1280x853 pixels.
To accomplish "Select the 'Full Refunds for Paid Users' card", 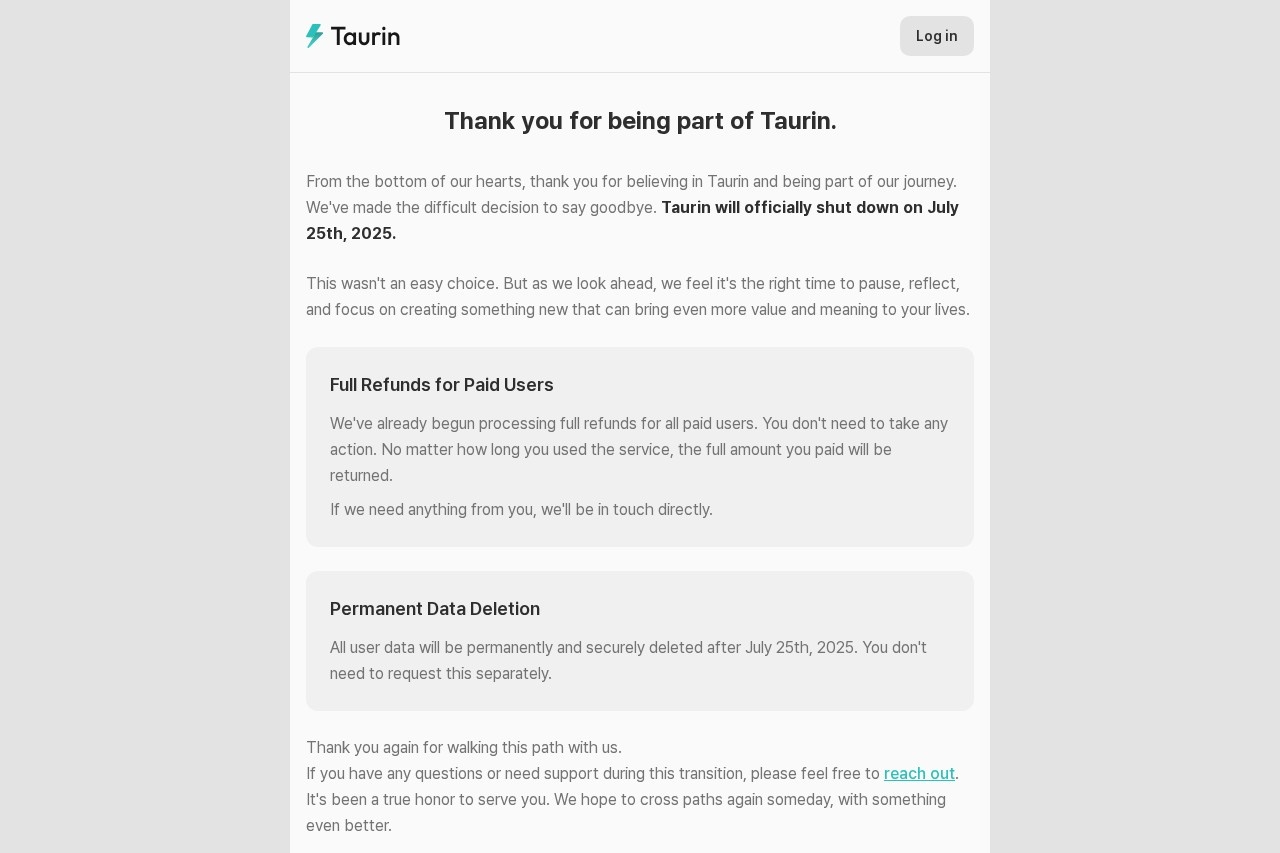I will click(x=640, y=447).
